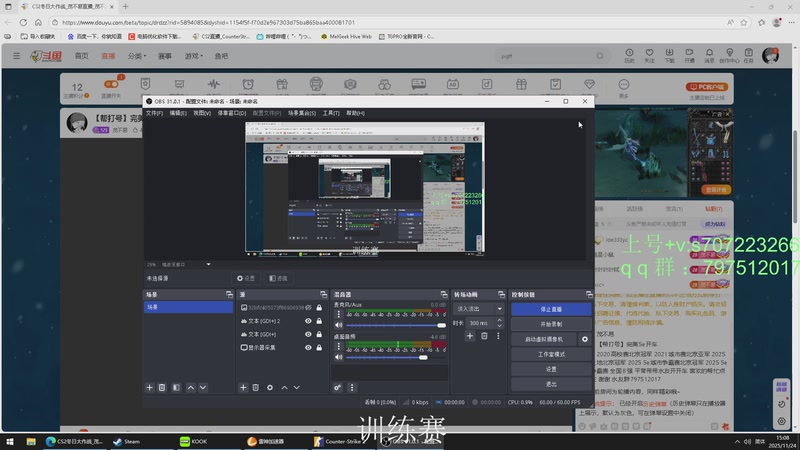Mute the Desktop Audio channel

pos(338,357)
